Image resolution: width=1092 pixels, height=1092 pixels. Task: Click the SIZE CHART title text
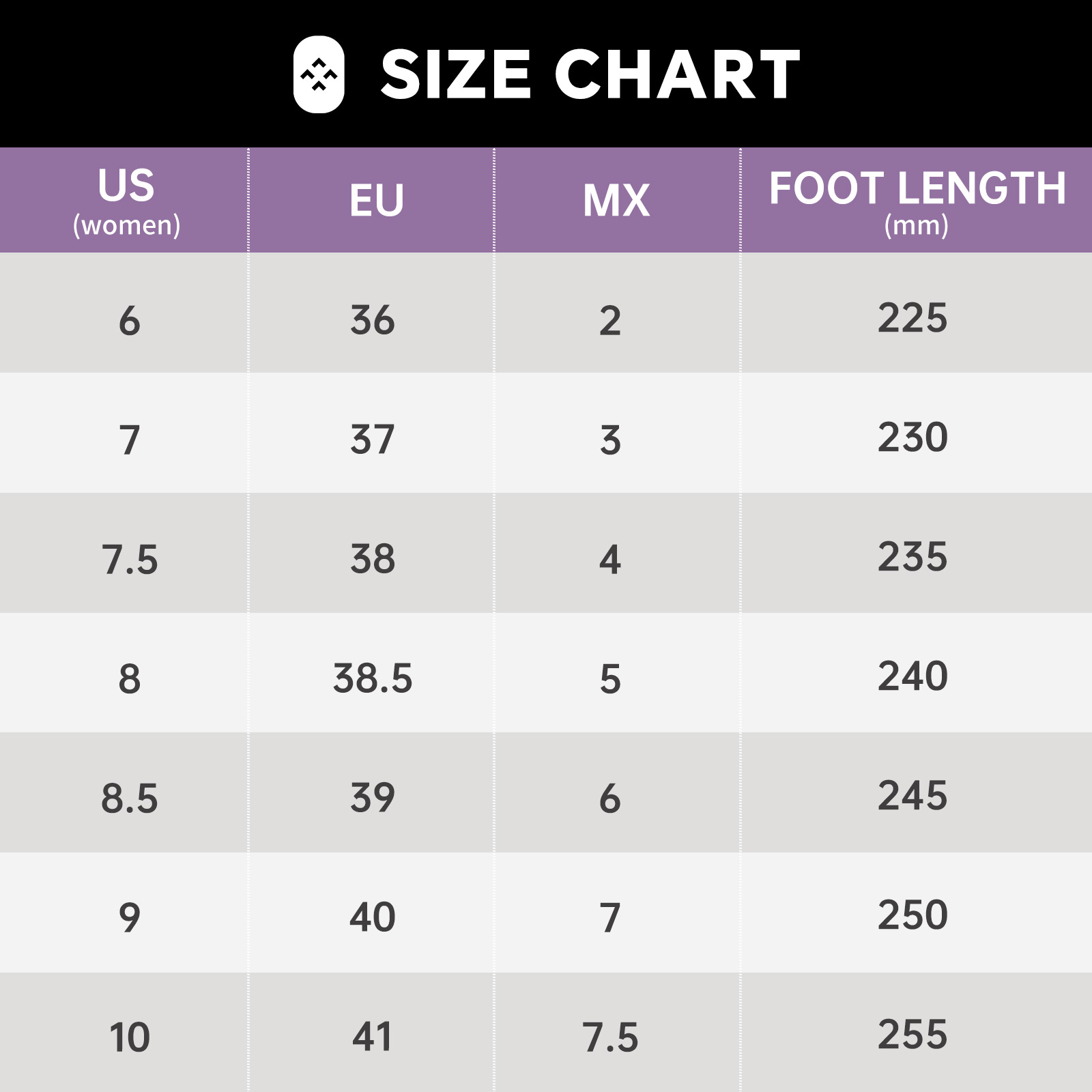coord(590,74)
